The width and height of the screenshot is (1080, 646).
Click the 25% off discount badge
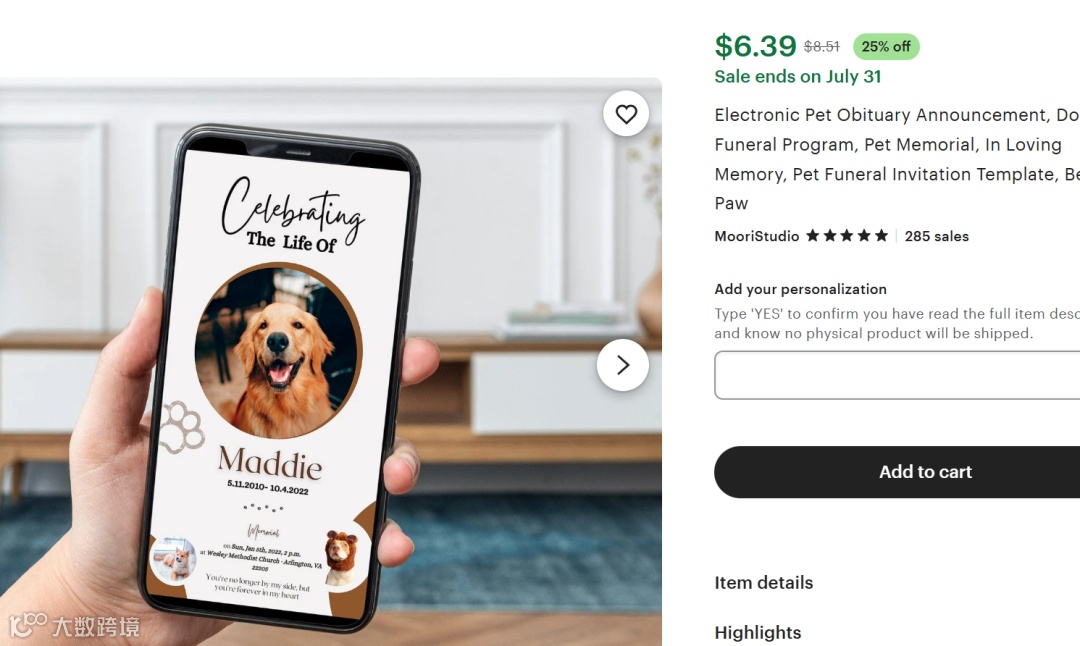pyautogui.click(x=886, y=47)
